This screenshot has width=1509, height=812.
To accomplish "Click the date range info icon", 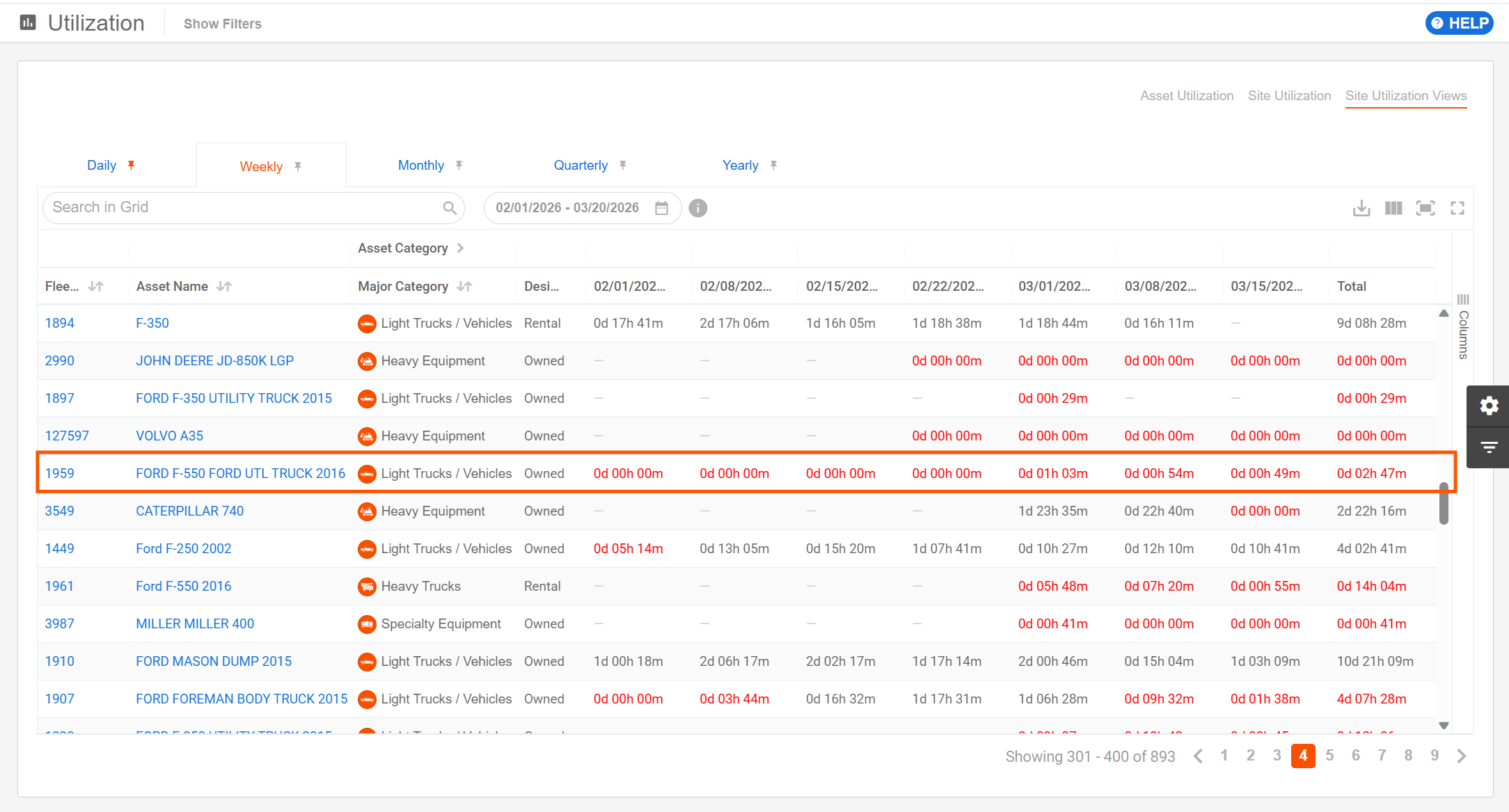I will click(698, 208).
